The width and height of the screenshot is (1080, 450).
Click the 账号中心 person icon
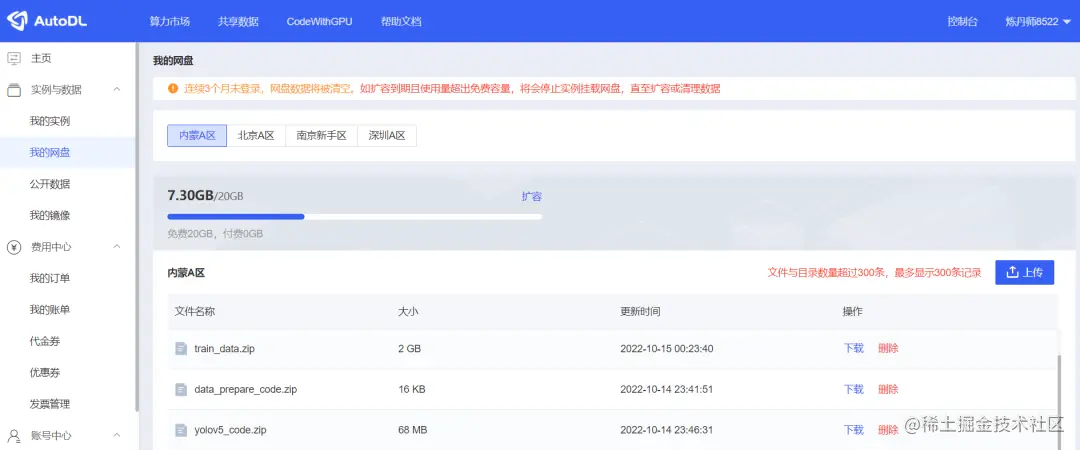(x=14, y=436)
